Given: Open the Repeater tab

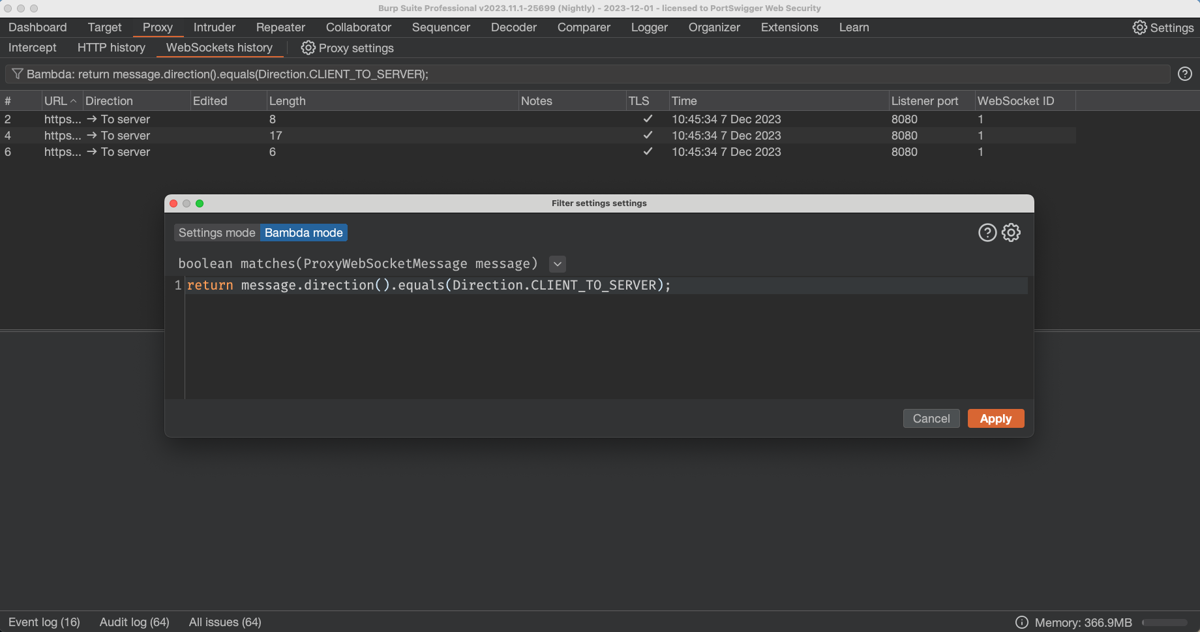Looking at the screenshot, I should (281, 27).
